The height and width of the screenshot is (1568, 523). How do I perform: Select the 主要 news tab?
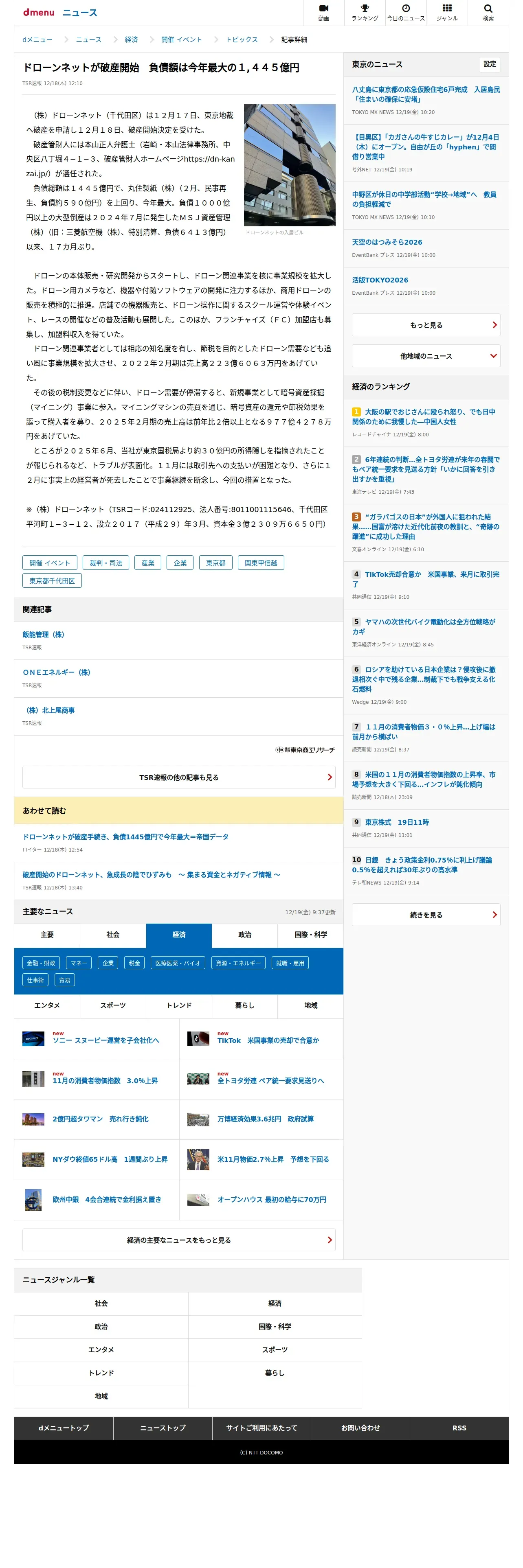pos(47,935)
